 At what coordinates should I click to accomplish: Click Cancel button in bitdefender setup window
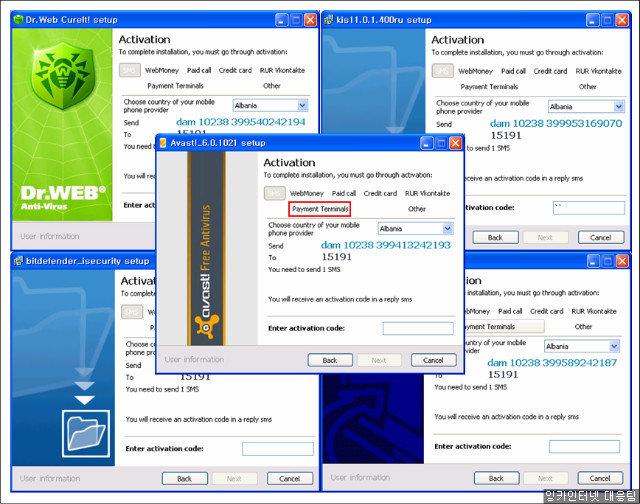coord(290,479)
